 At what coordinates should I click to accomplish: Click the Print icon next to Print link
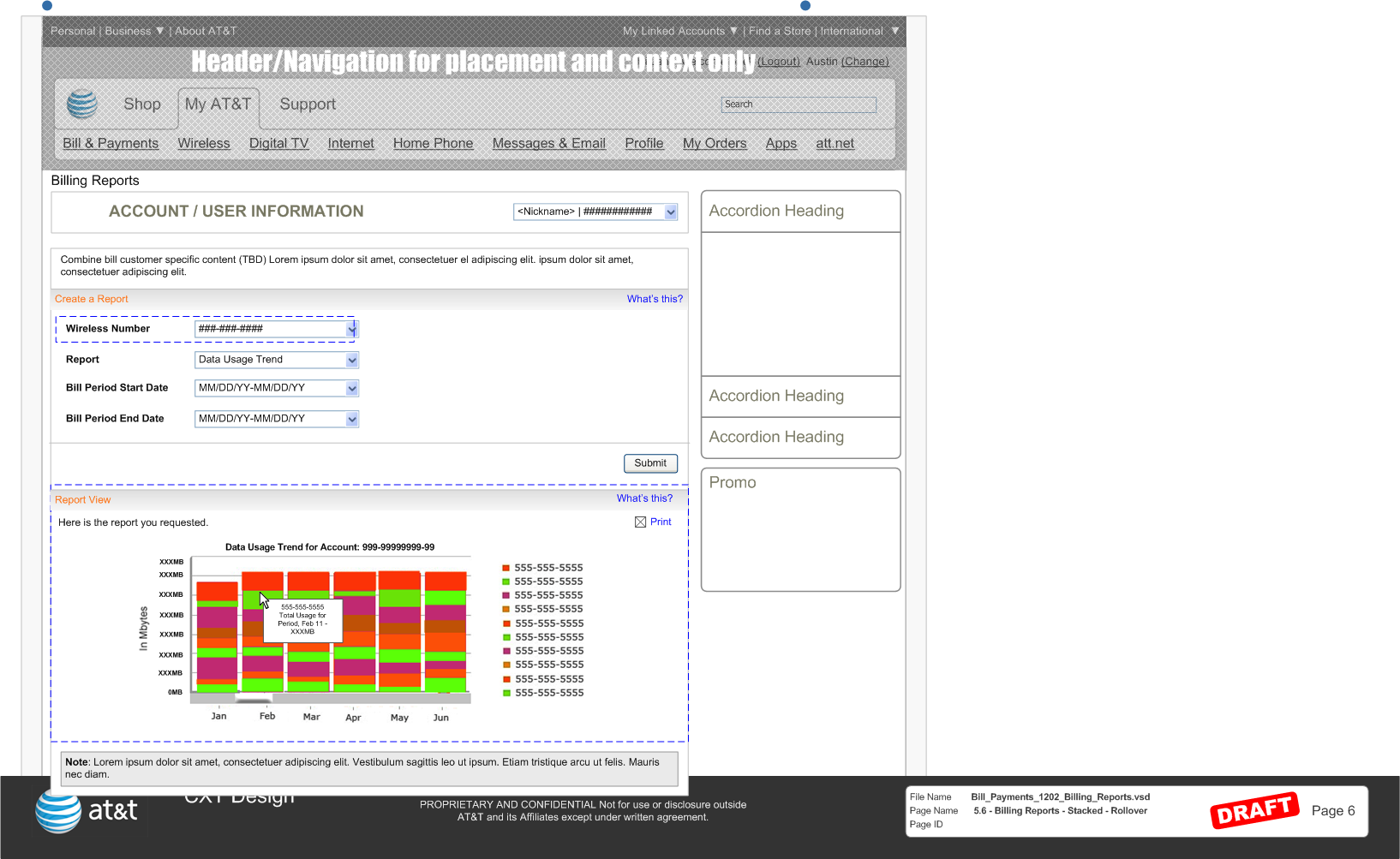[640, 522]
